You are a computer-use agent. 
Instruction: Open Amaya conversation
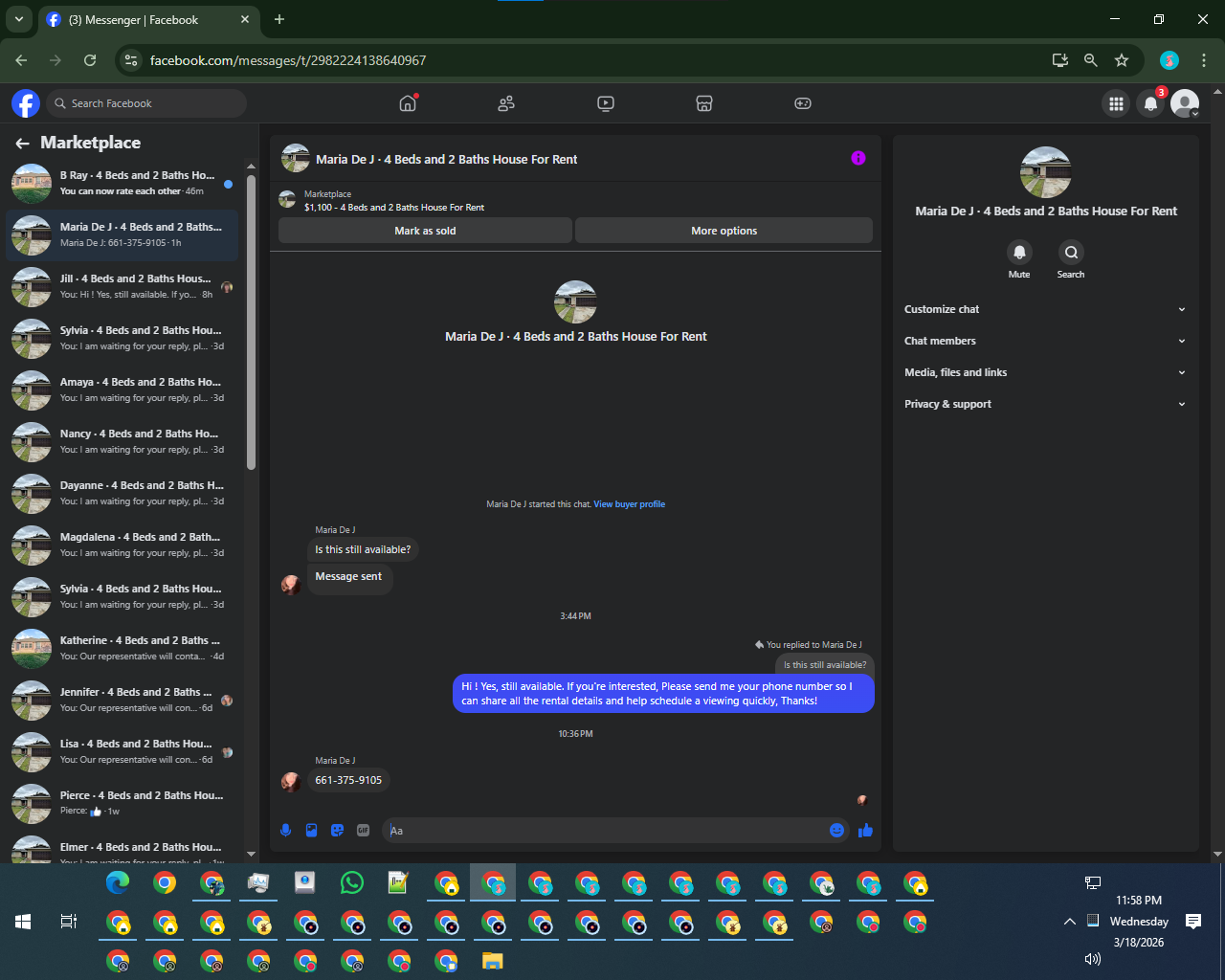(x=122, y=390)
